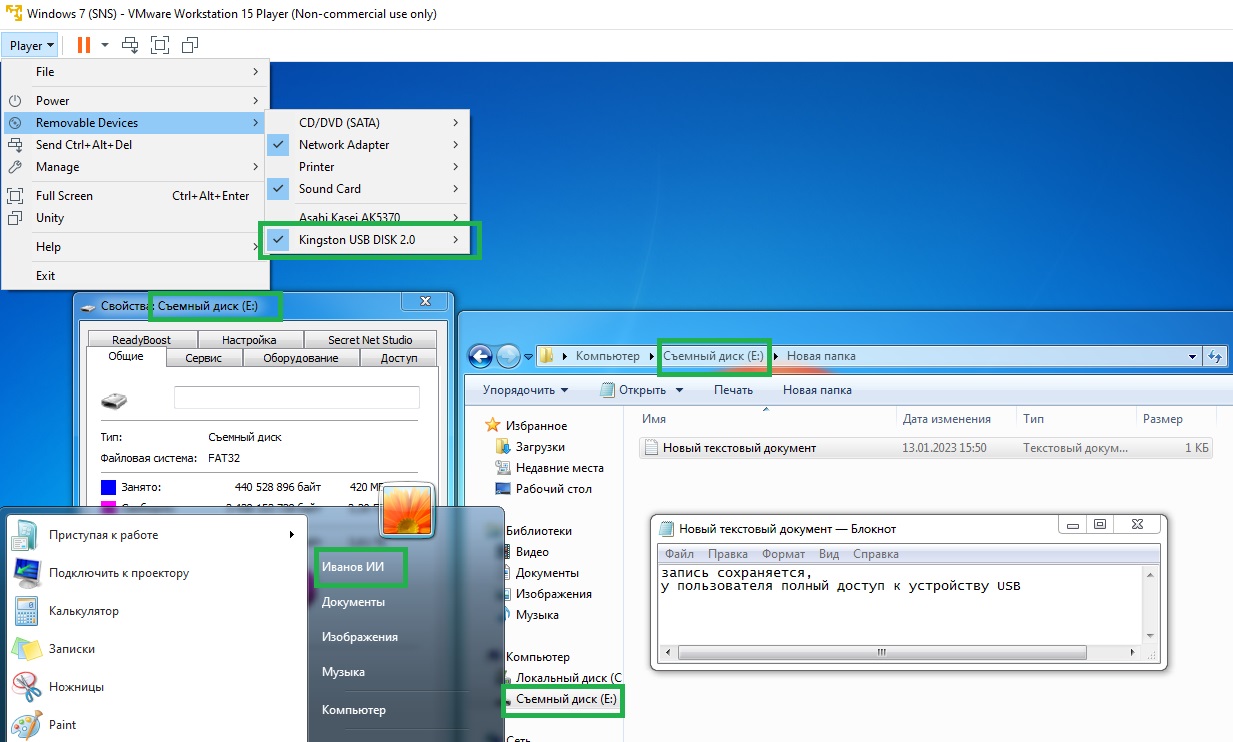Switch to the Оборудование tab
Screen dimensions: 1233x742
tap(300, 358)
